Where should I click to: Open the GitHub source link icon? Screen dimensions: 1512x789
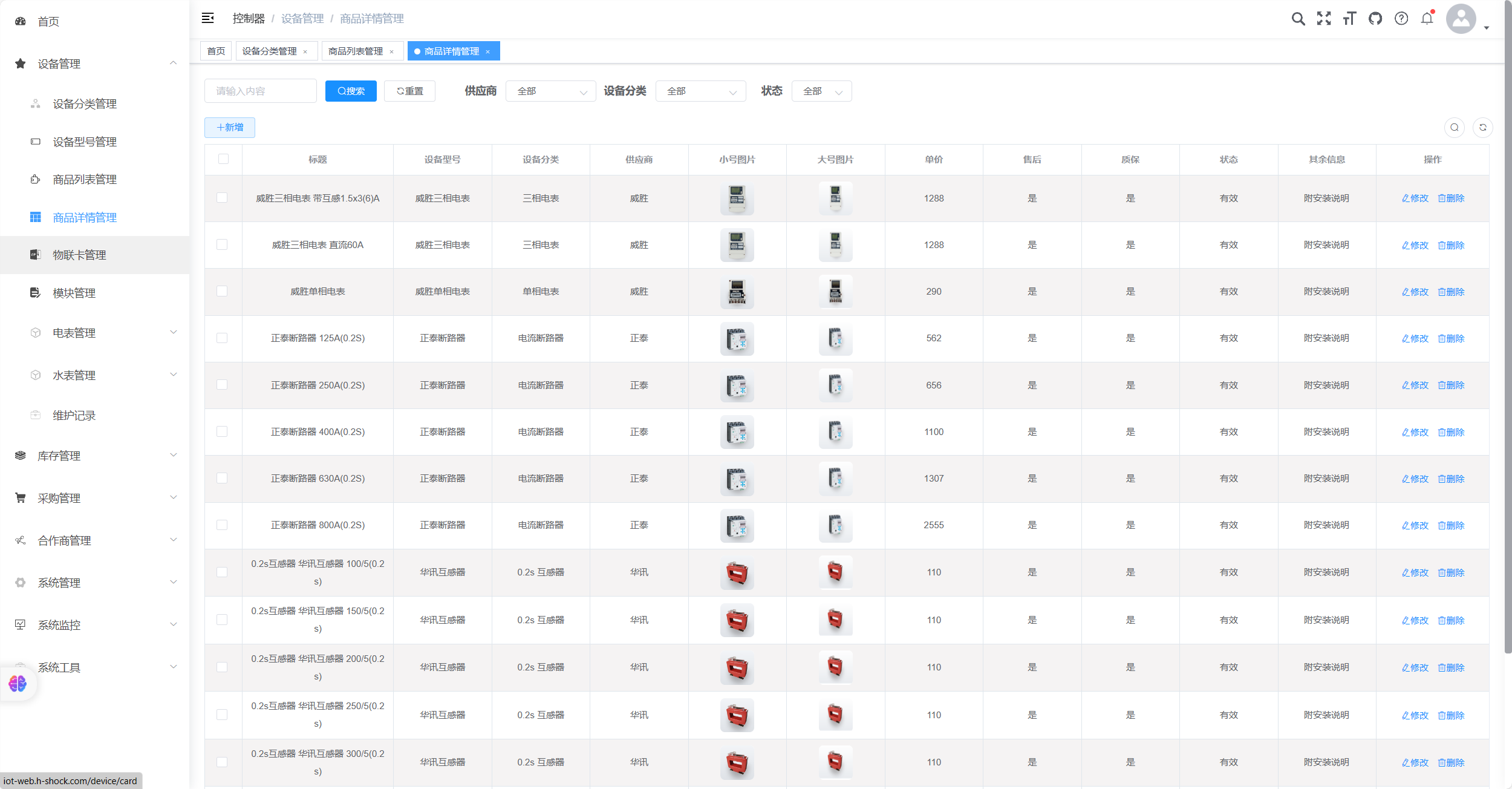[1375, 19]
